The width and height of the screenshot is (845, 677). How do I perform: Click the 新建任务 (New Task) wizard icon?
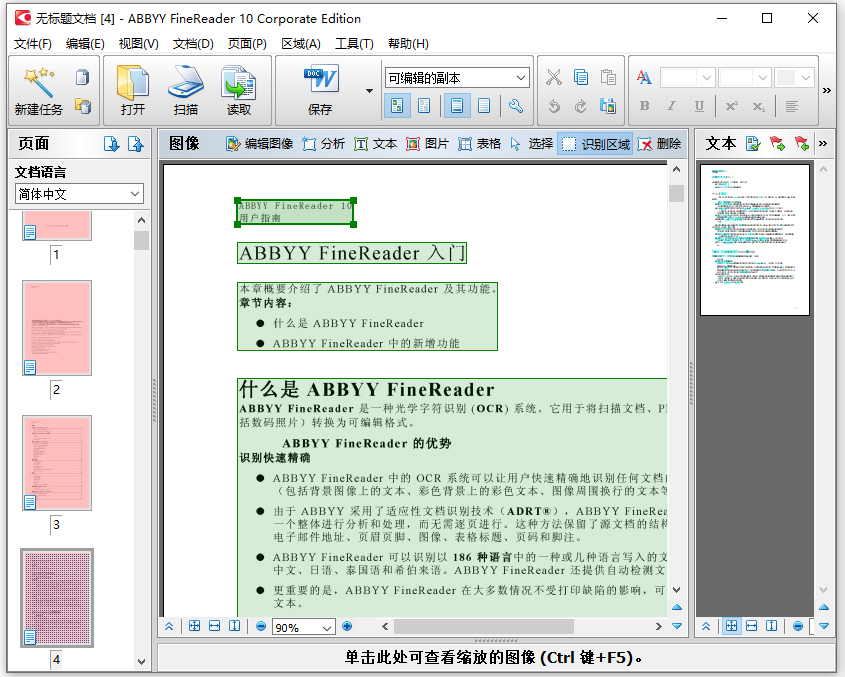pos(39,80)
